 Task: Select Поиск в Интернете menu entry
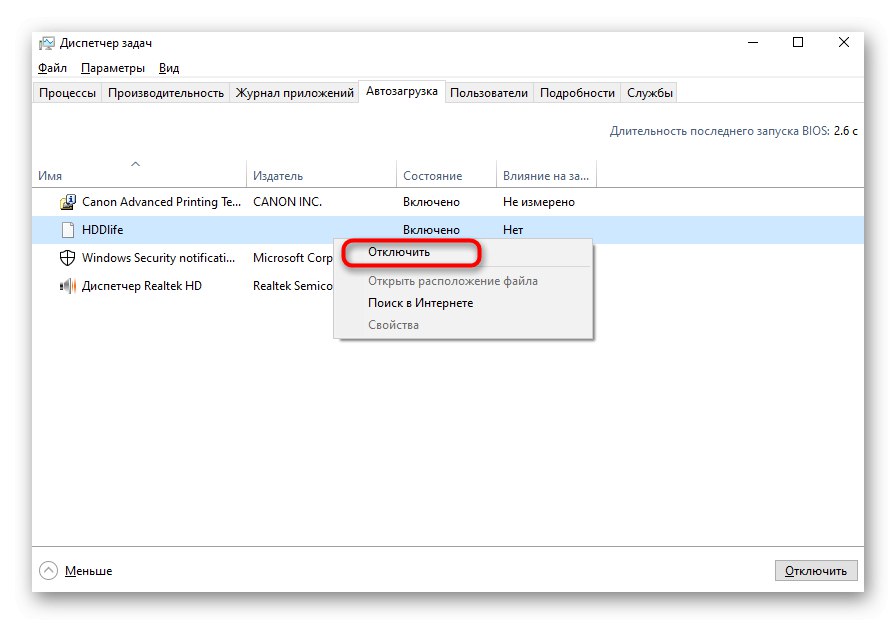[x=463, y=303]
